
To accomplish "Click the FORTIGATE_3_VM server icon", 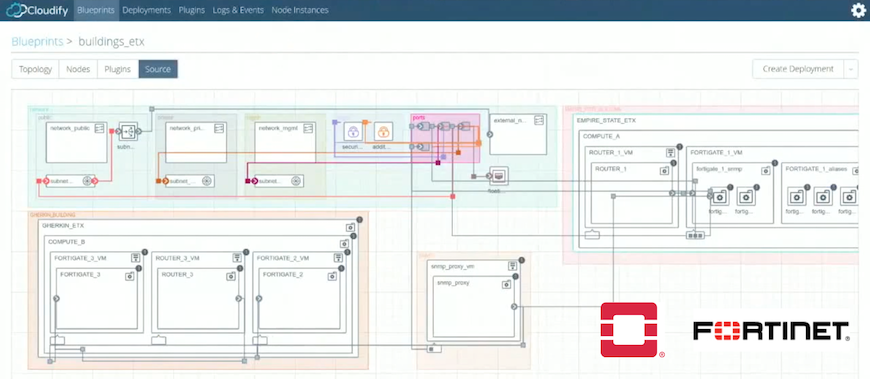I will pyautogui.click(x=135, y=258).
